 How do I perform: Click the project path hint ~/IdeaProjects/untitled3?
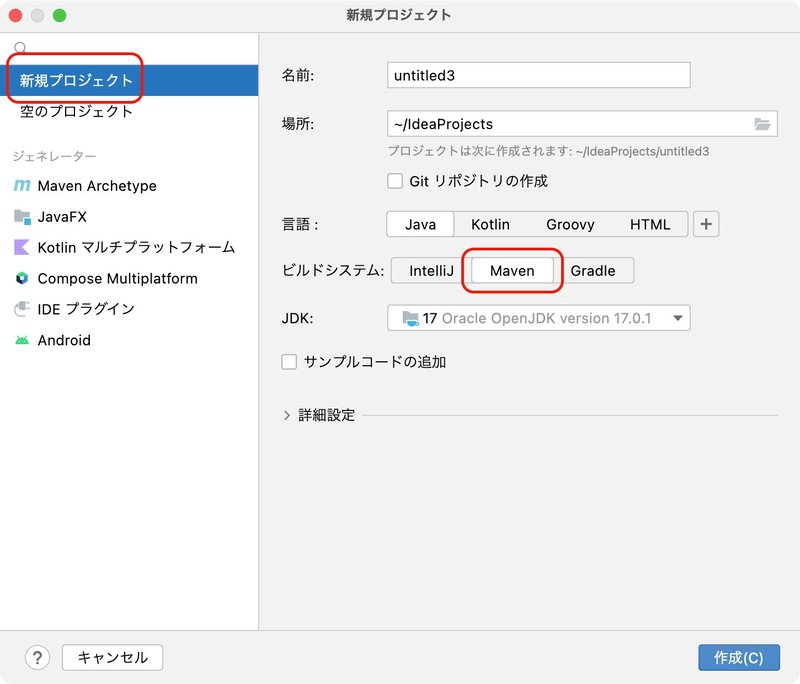pos(642,151)
